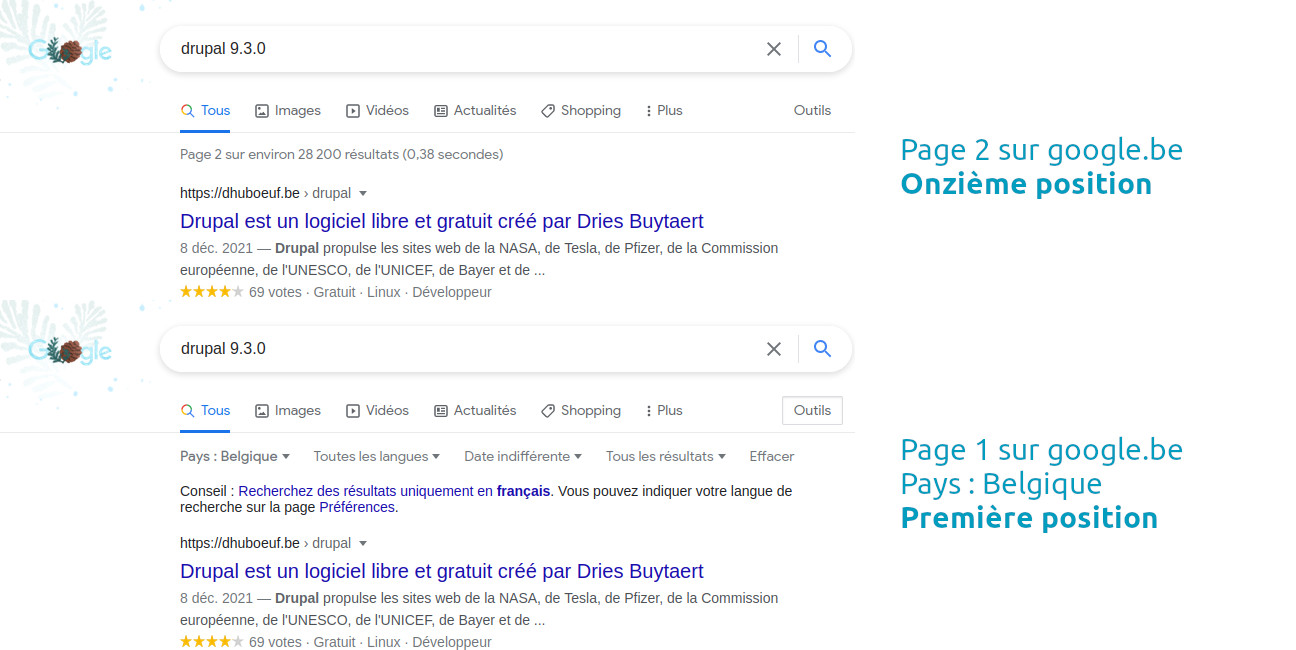Viewport: 1296px width, 650px height.
Task: Click the Google logo in the bottom search screenshot
Action: click(x=70, y=350)
